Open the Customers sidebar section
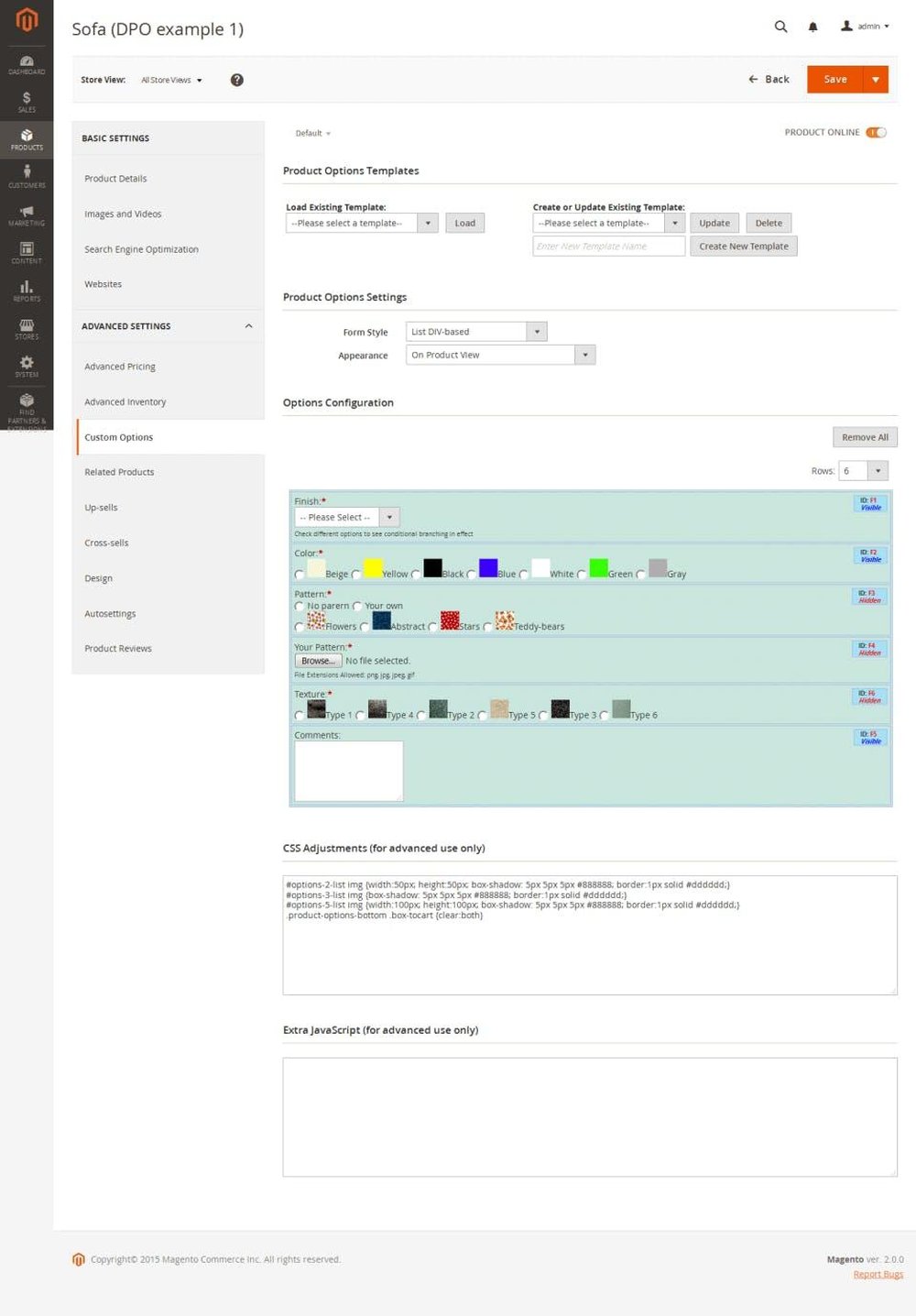 [27, 177]
